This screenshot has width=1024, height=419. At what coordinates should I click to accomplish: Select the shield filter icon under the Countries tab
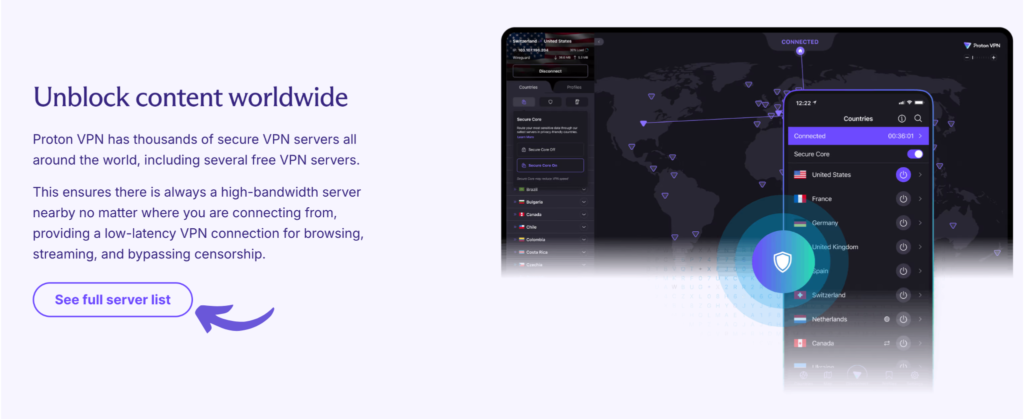pos(551,102)
